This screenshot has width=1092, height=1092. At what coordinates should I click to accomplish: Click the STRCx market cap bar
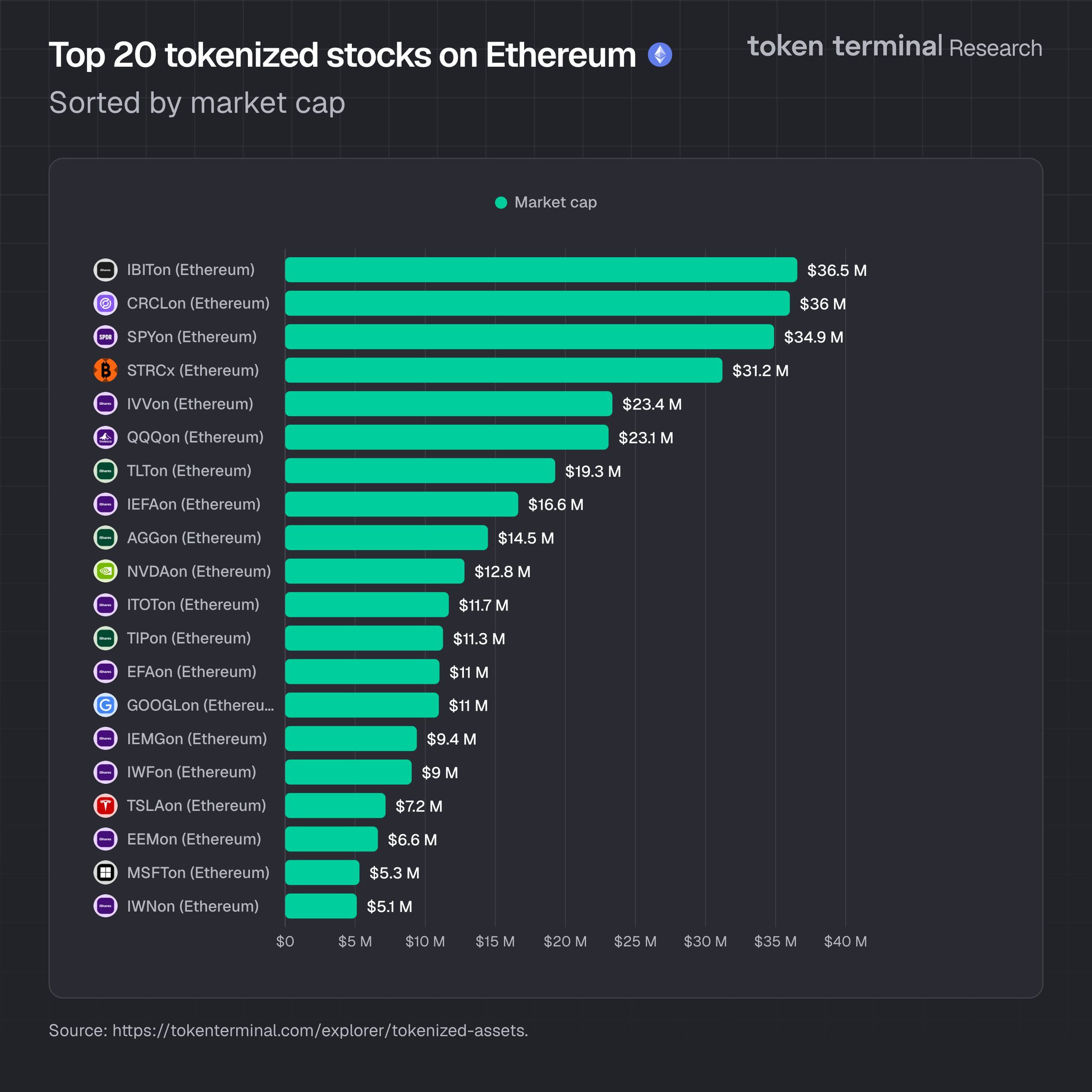click(x=503, y=370)
